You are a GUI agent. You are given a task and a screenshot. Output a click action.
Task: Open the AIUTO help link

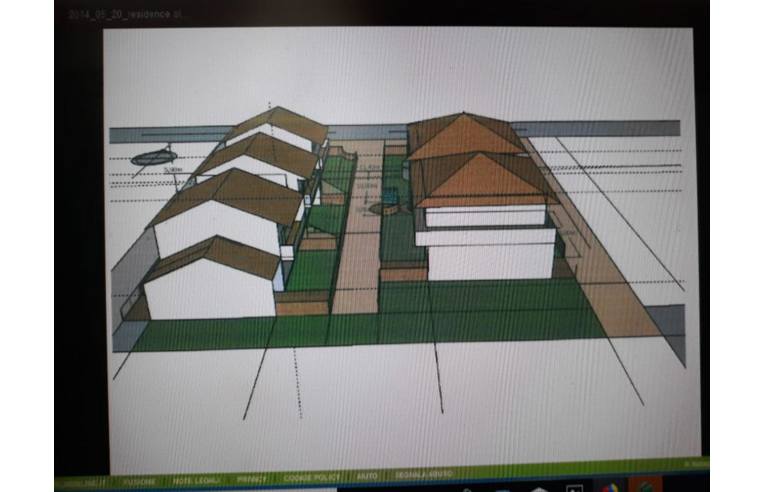367,476
